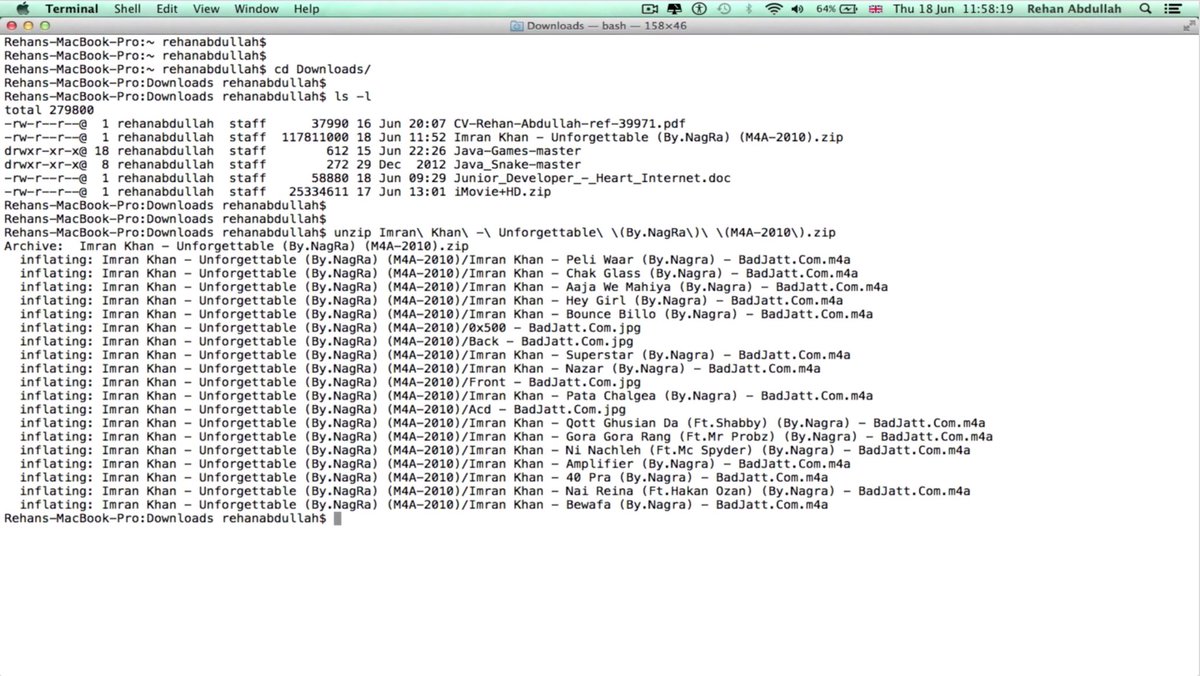1200x676 pixels.
Task: Click the unzip command line
Action: click(420, 232)
